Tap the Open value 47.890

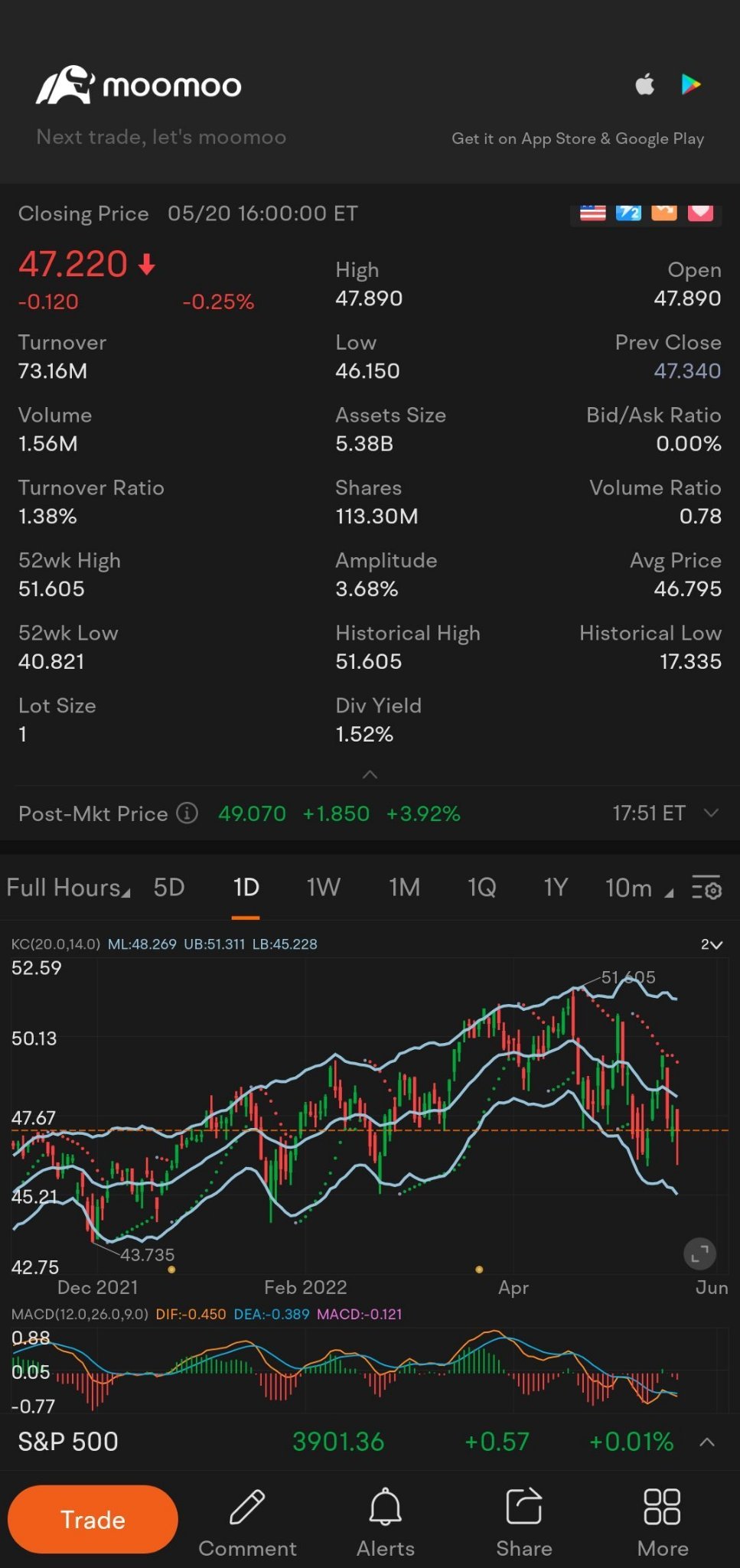coord(687,298)
